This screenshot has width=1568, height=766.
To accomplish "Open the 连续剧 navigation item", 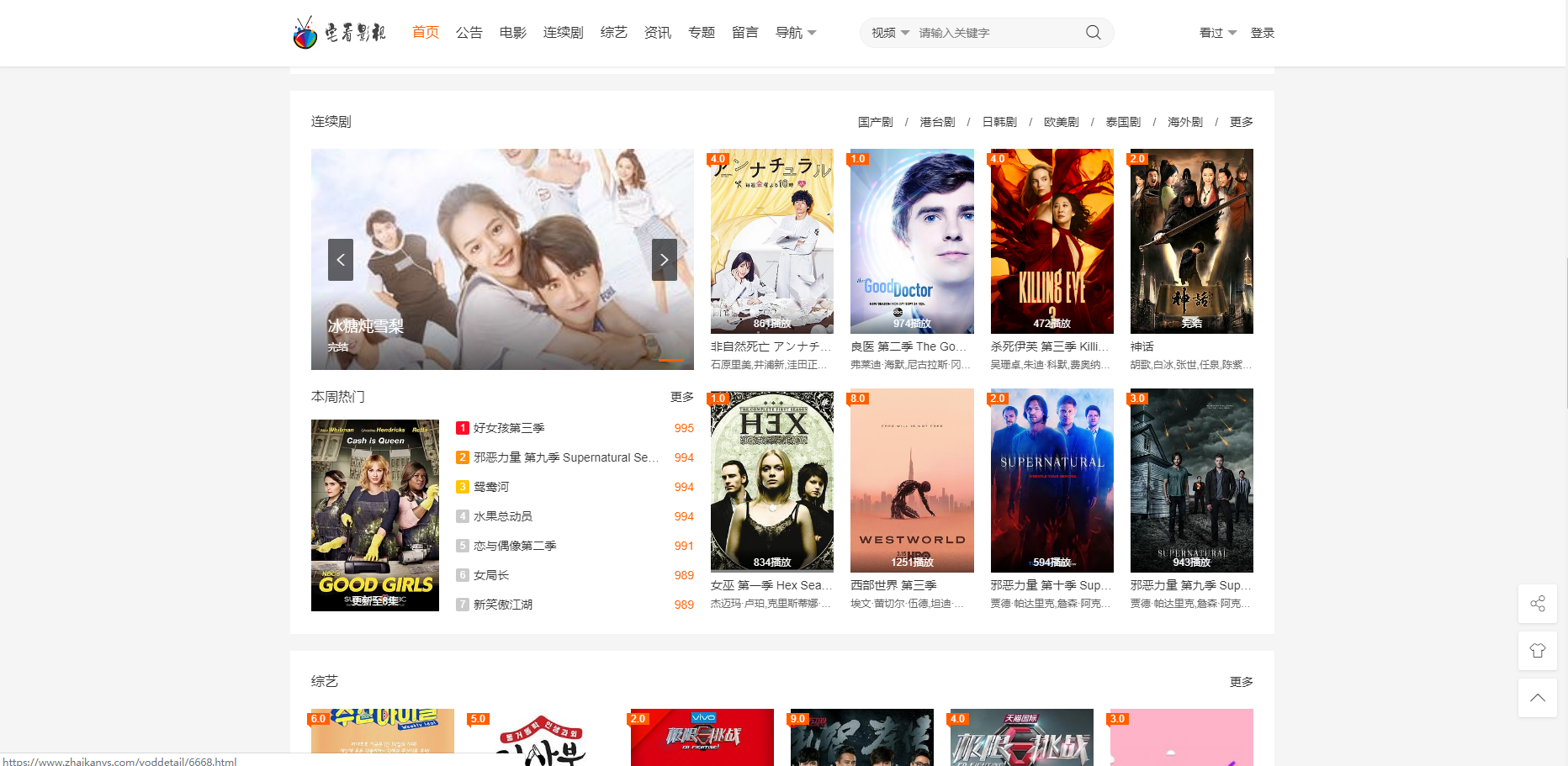I will click(x=564, y=33).
